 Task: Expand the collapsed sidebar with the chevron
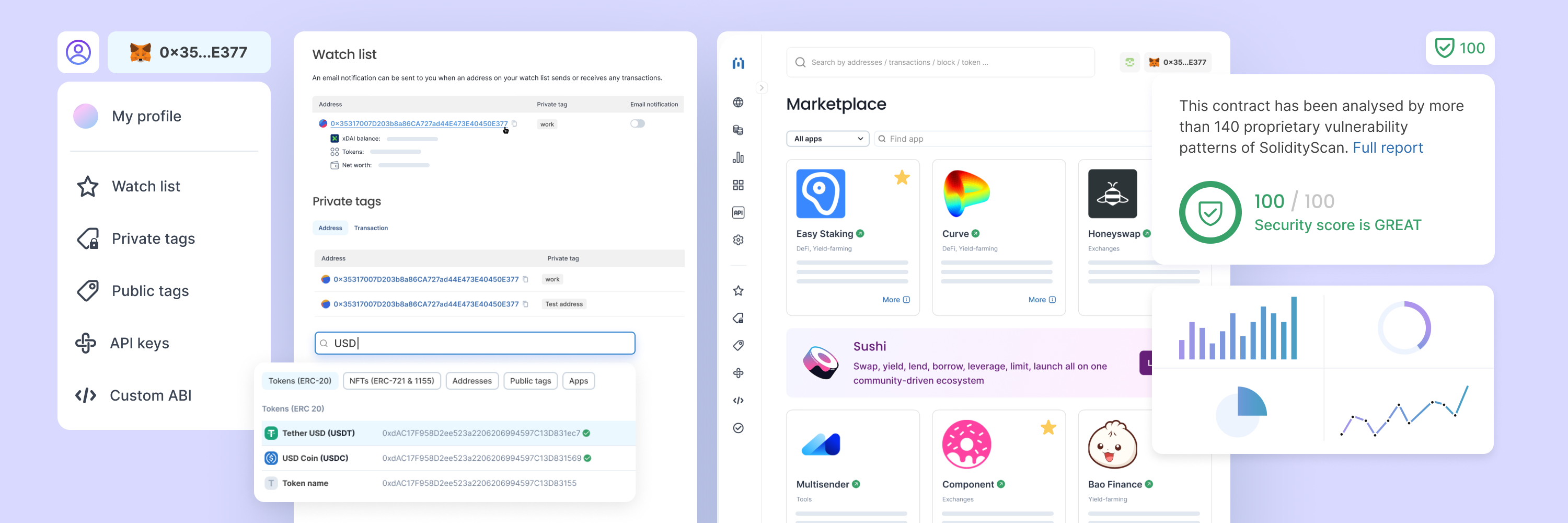tap(762, 87)
